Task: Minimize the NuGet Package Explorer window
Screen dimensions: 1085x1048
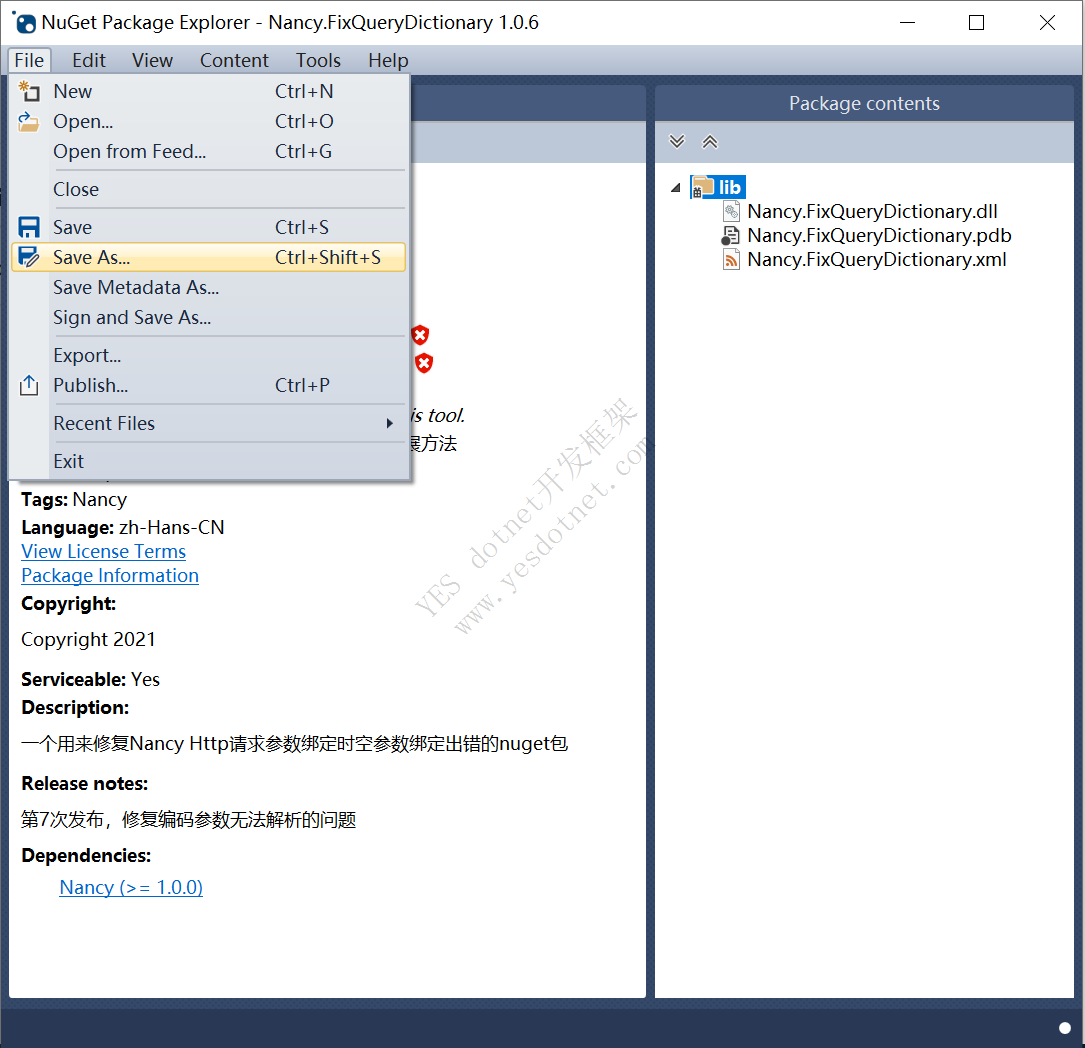Action: 907,23
